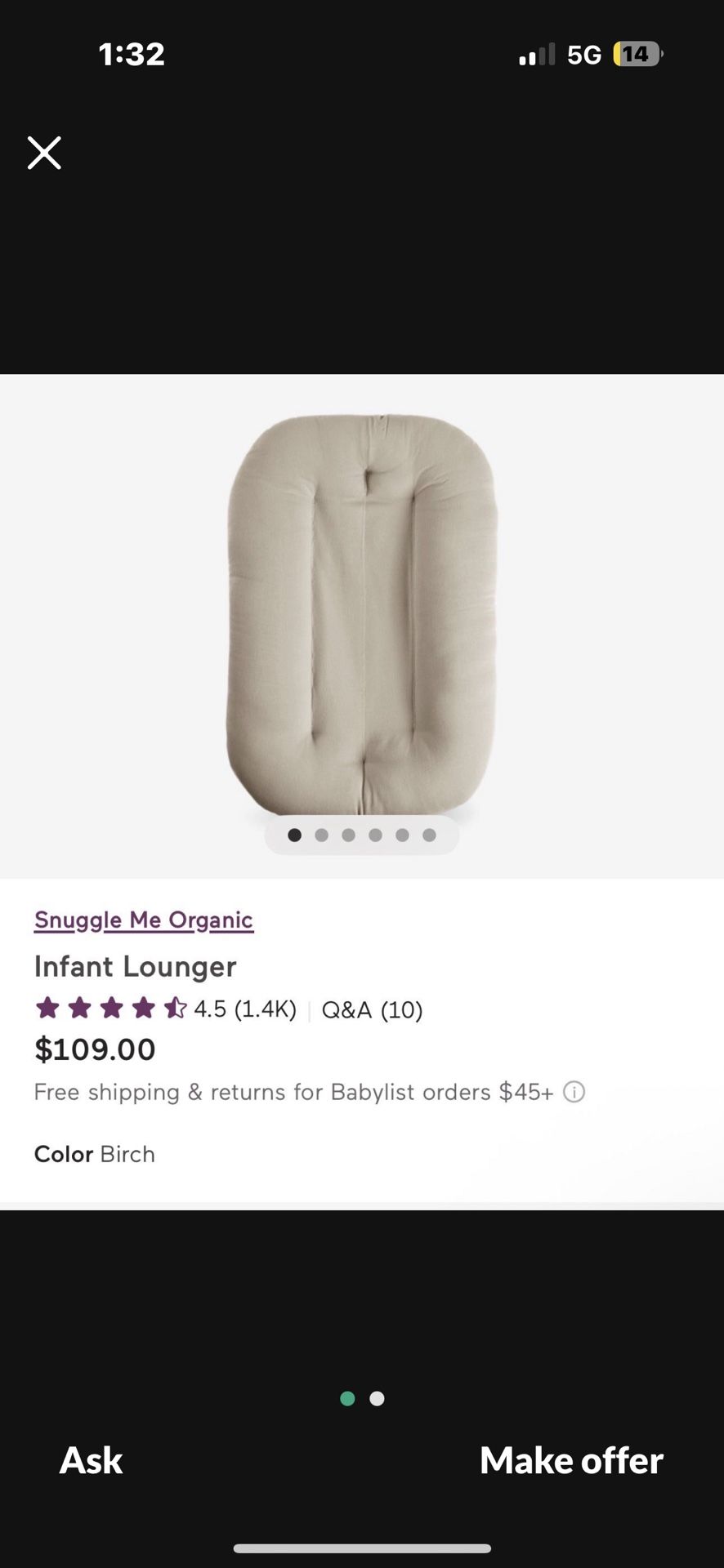Tap the Make offer button
Screen dimensions: 724x1568
[x=571, y=1461]
